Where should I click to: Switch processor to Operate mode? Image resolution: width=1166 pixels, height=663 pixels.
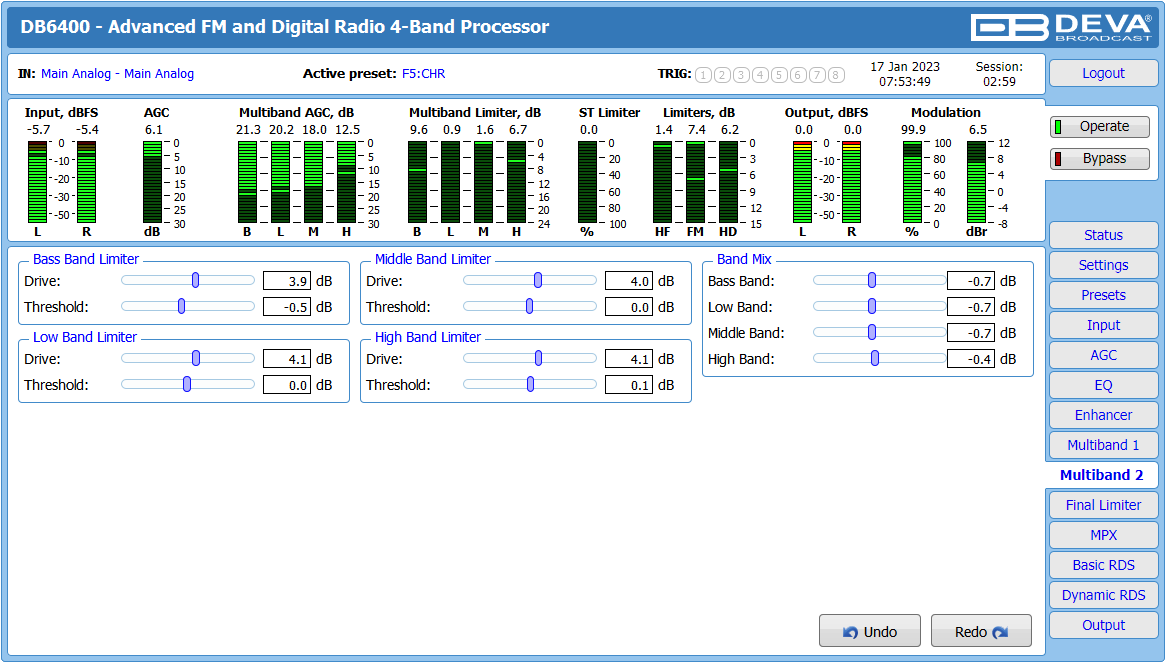[x=1100, y=127]
